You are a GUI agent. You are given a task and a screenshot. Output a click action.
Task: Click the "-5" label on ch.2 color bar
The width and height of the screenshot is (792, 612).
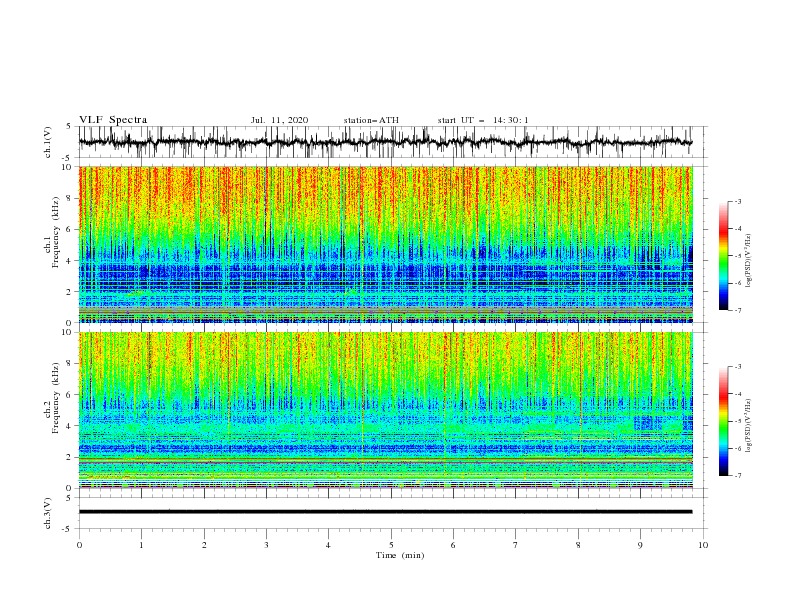(737, 421)
